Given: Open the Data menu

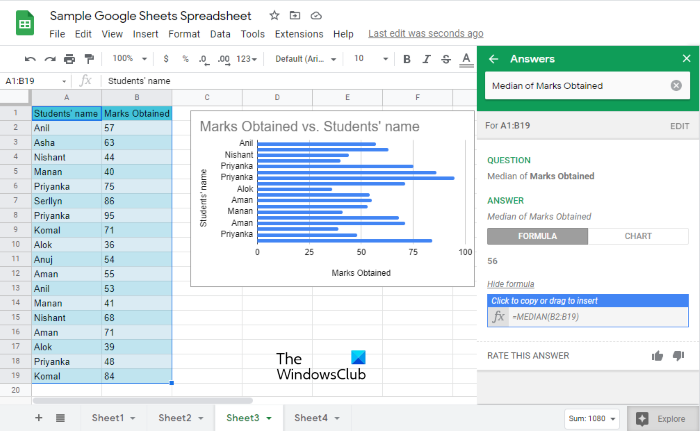Looking at the screenshot, I should tap(220, 34).
